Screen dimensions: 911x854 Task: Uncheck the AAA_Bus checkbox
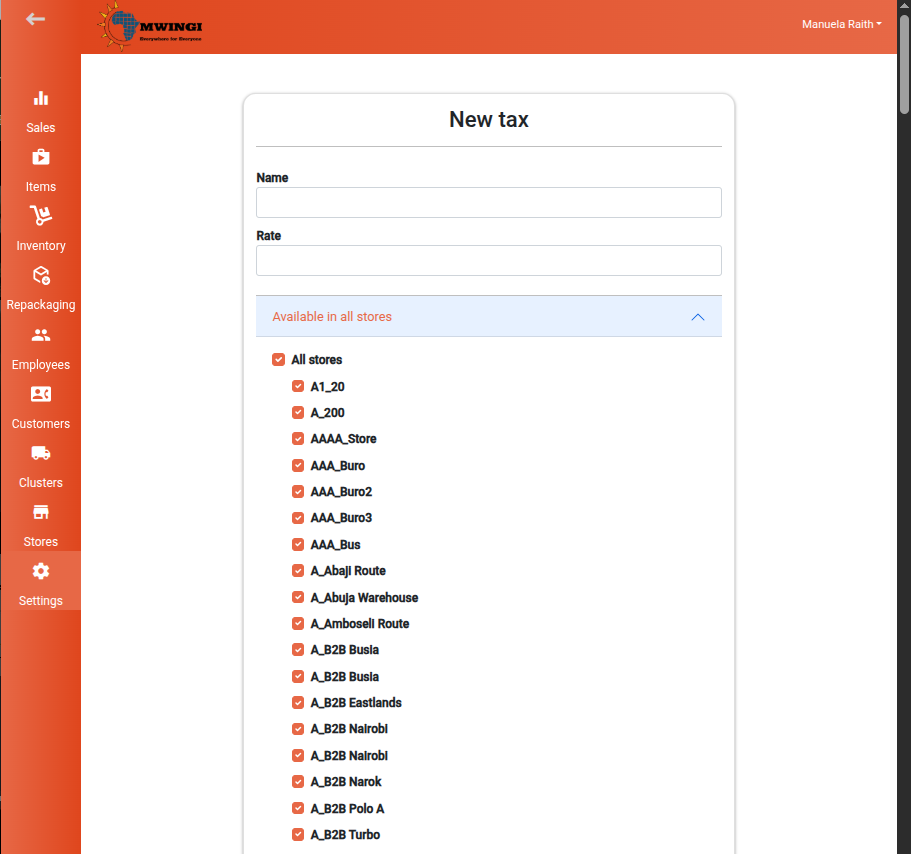tap(298, 544)
